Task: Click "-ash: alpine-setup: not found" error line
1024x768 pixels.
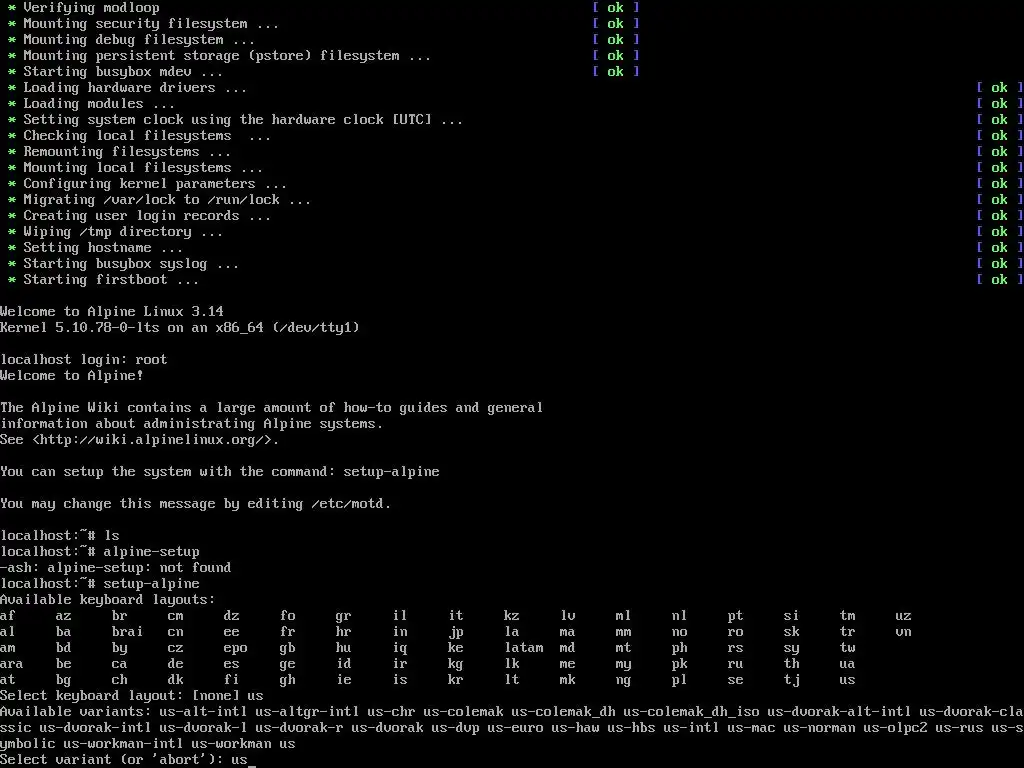Action: [x=116, y=568]
